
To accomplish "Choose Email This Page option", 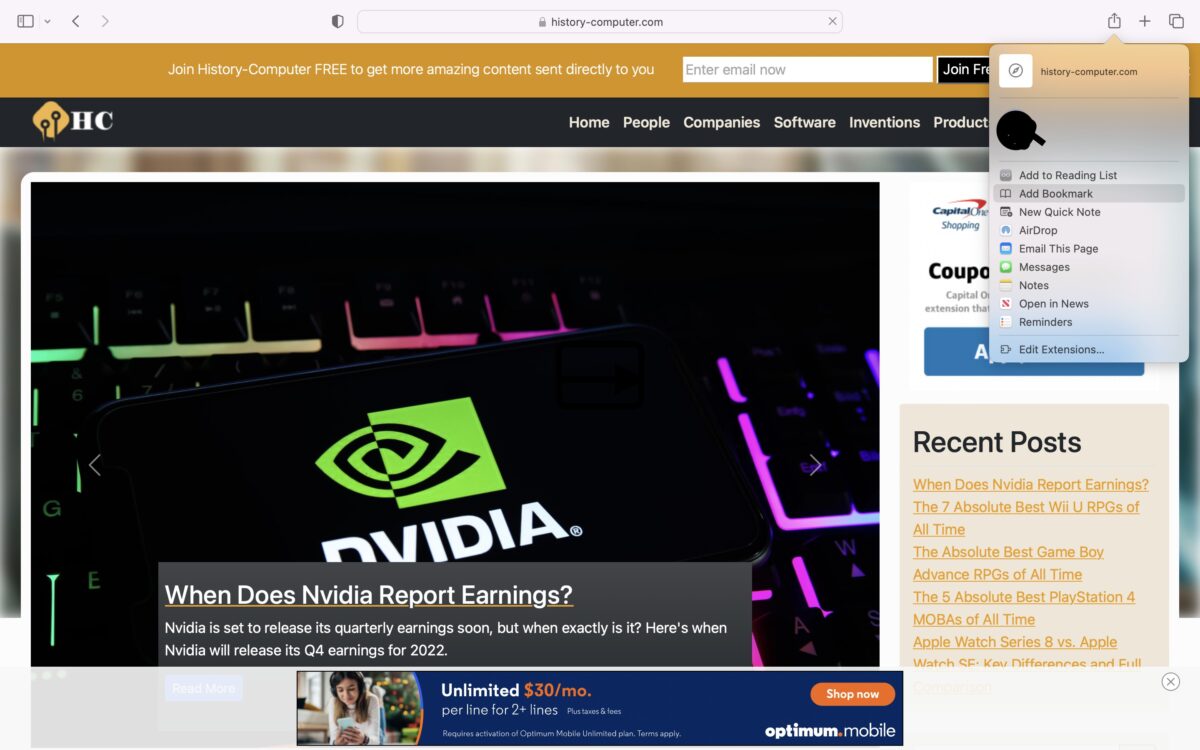I will click(1058, 249).
